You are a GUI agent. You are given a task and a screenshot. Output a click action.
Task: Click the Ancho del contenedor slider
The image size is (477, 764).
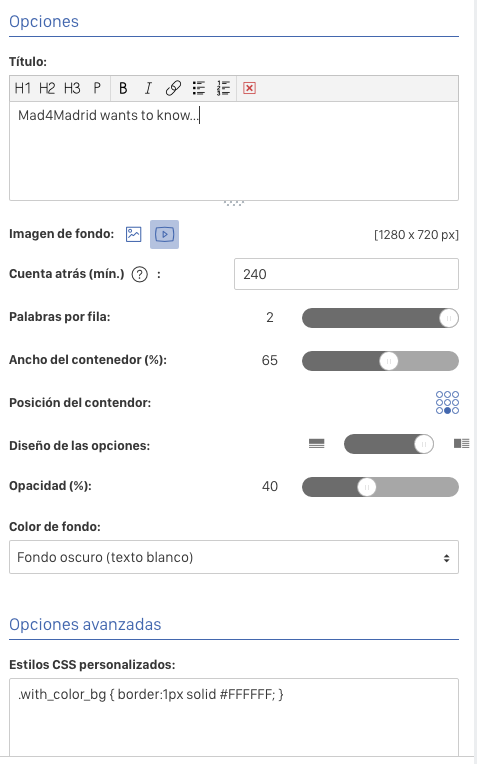coord(380,361)
